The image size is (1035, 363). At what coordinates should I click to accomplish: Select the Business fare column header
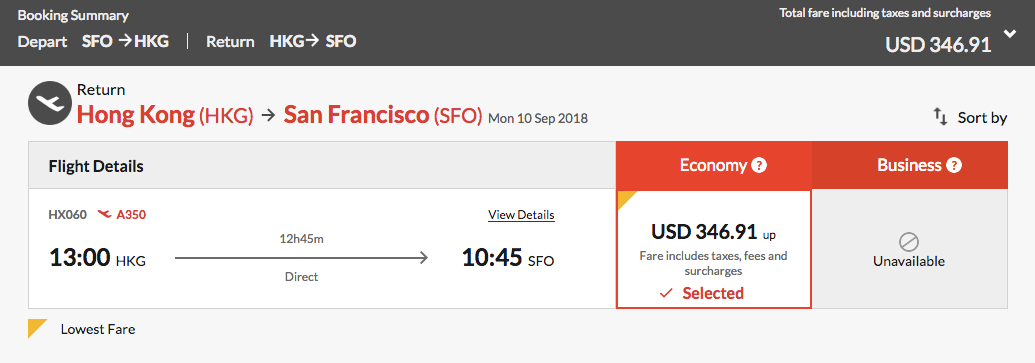(x=910, y=165)
